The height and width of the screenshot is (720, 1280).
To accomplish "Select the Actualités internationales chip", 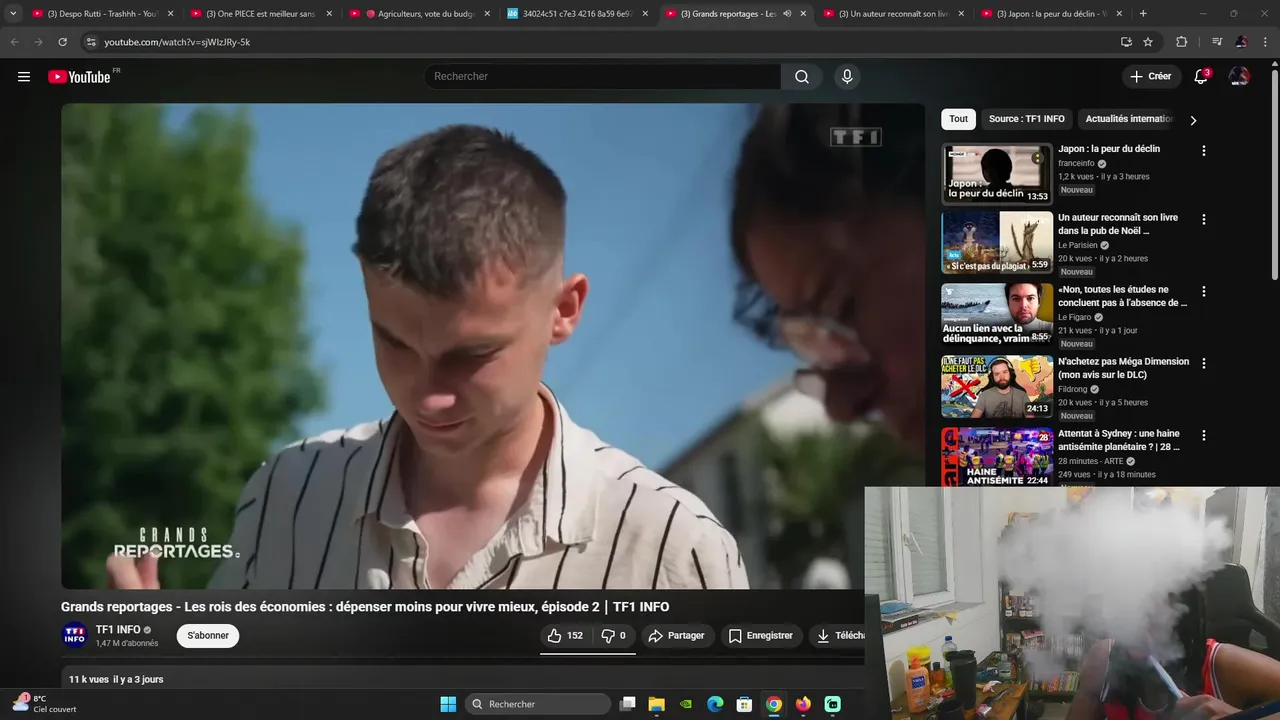I will tap(1129, 119).
